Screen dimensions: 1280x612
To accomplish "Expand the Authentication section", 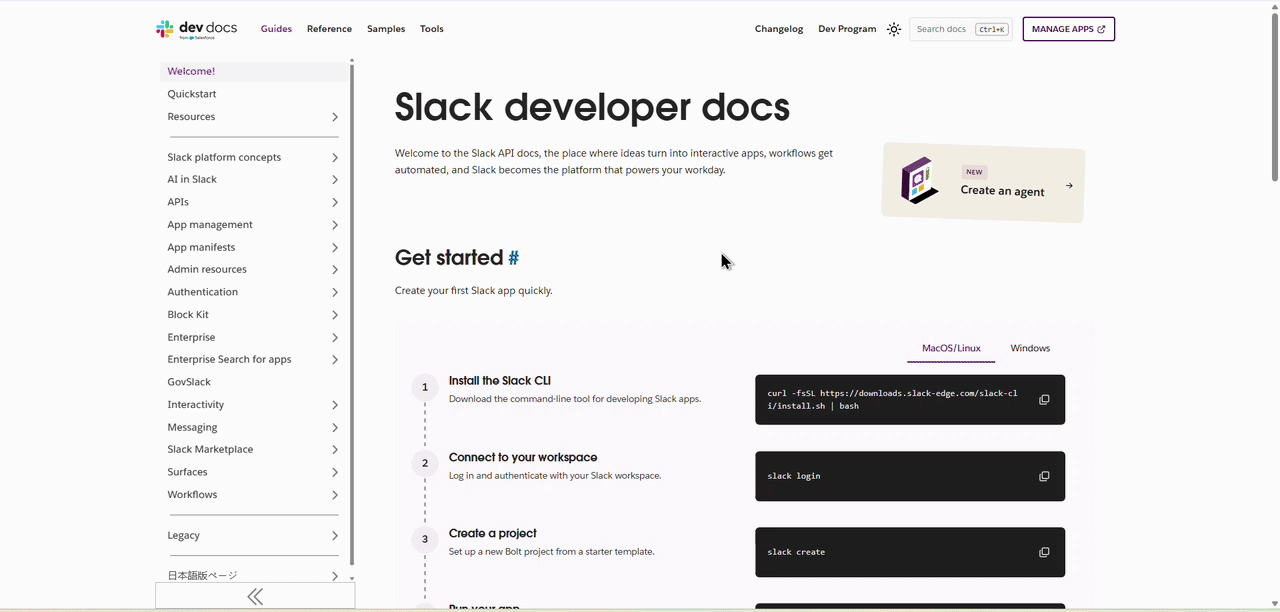I will [335, 292].
